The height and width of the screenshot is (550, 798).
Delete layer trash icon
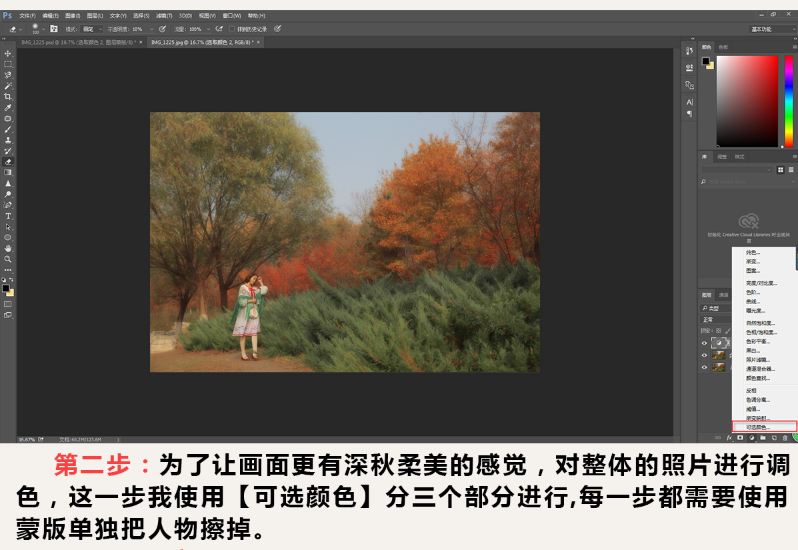(785, 438)
